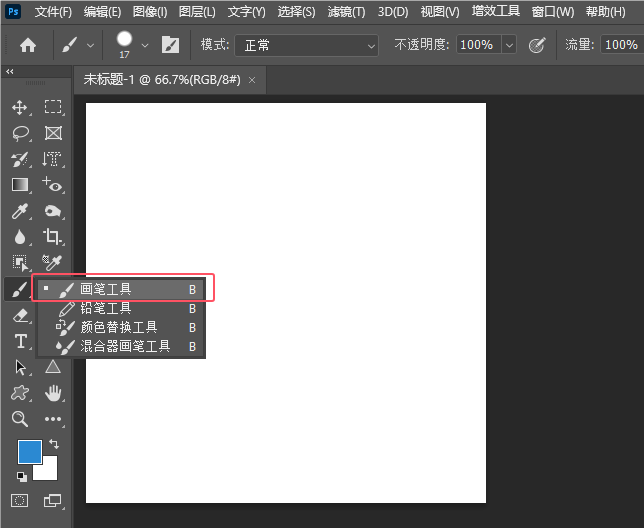Open the white background color swatch
Image resolution: width=644 pixels, height=528 pixels.
(x=48, y=471)
